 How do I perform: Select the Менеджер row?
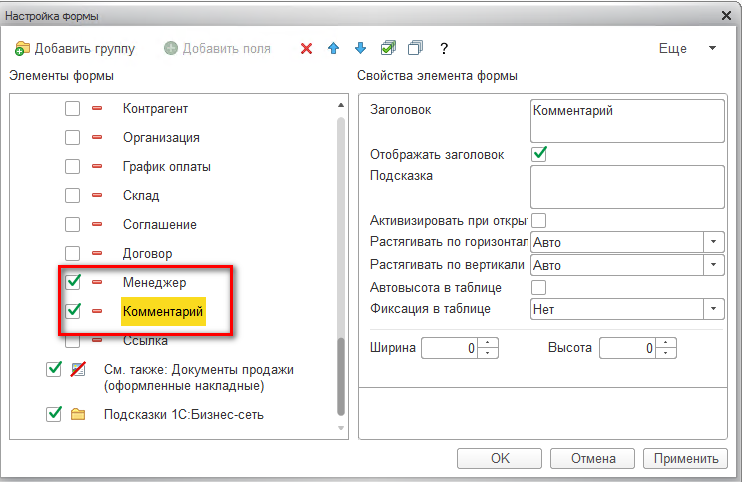tap(154, 282)
